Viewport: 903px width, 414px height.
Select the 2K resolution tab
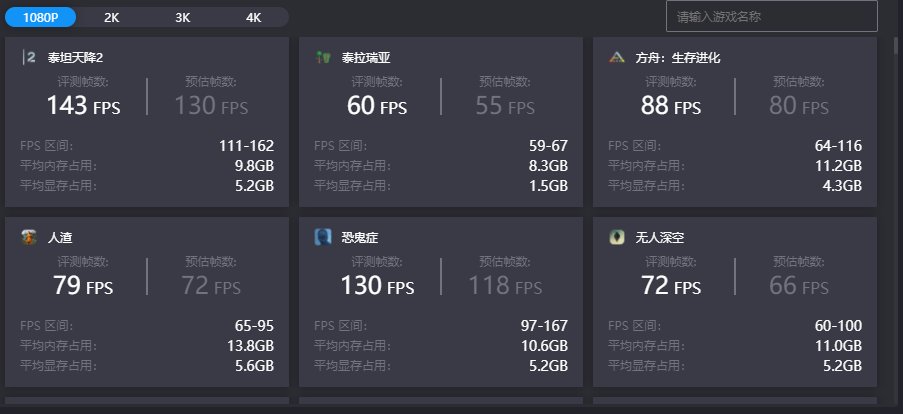(112, 17)
